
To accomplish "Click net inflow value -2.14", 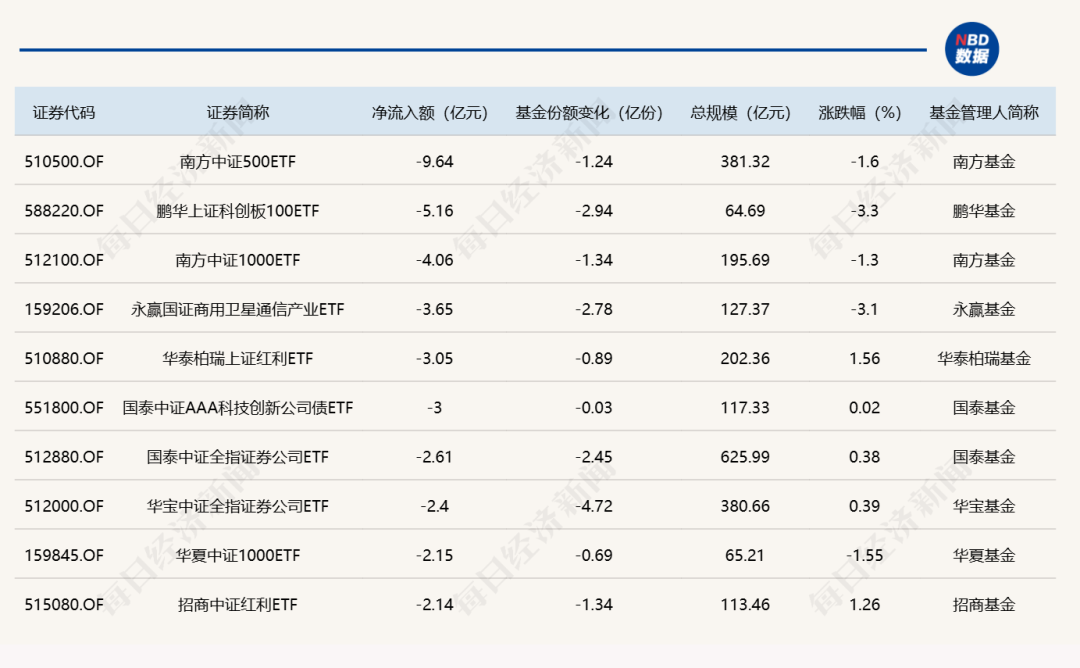I will (x=435, y=605).
